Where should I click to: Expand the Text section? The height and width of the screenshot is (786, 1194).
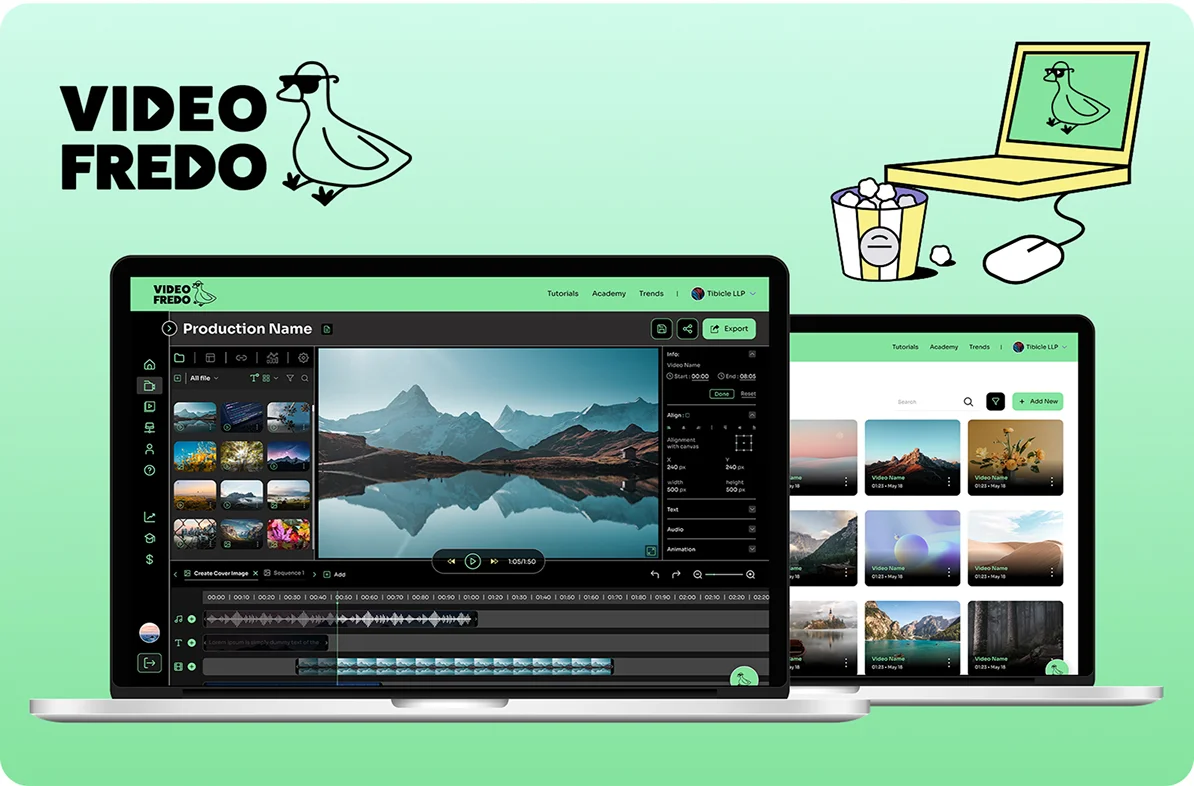pyautogui.click(x=752, y=510)
